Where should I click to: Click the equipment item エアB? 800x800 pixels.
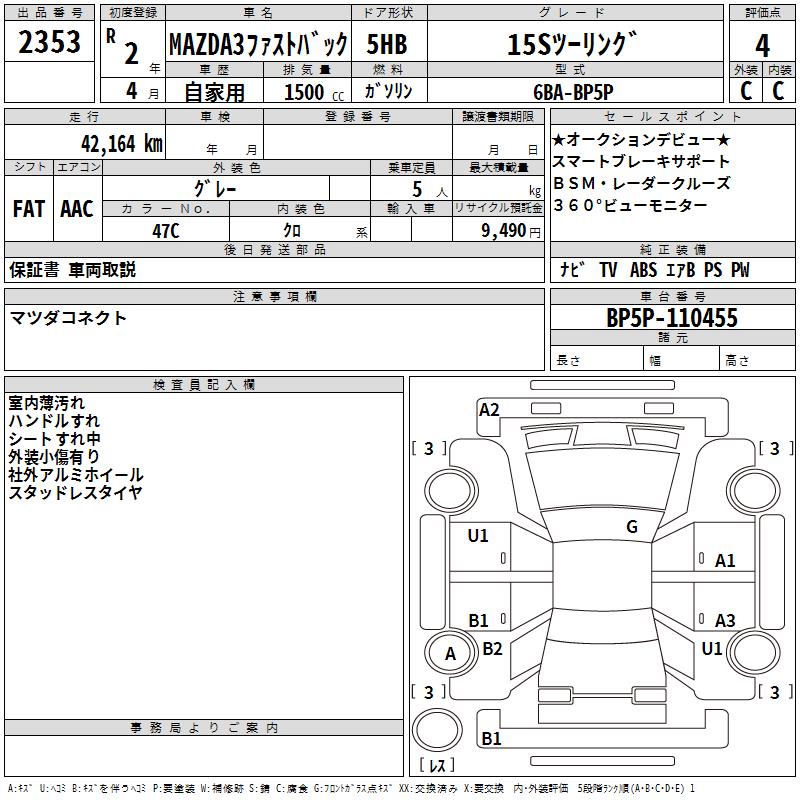click(681, 269)
